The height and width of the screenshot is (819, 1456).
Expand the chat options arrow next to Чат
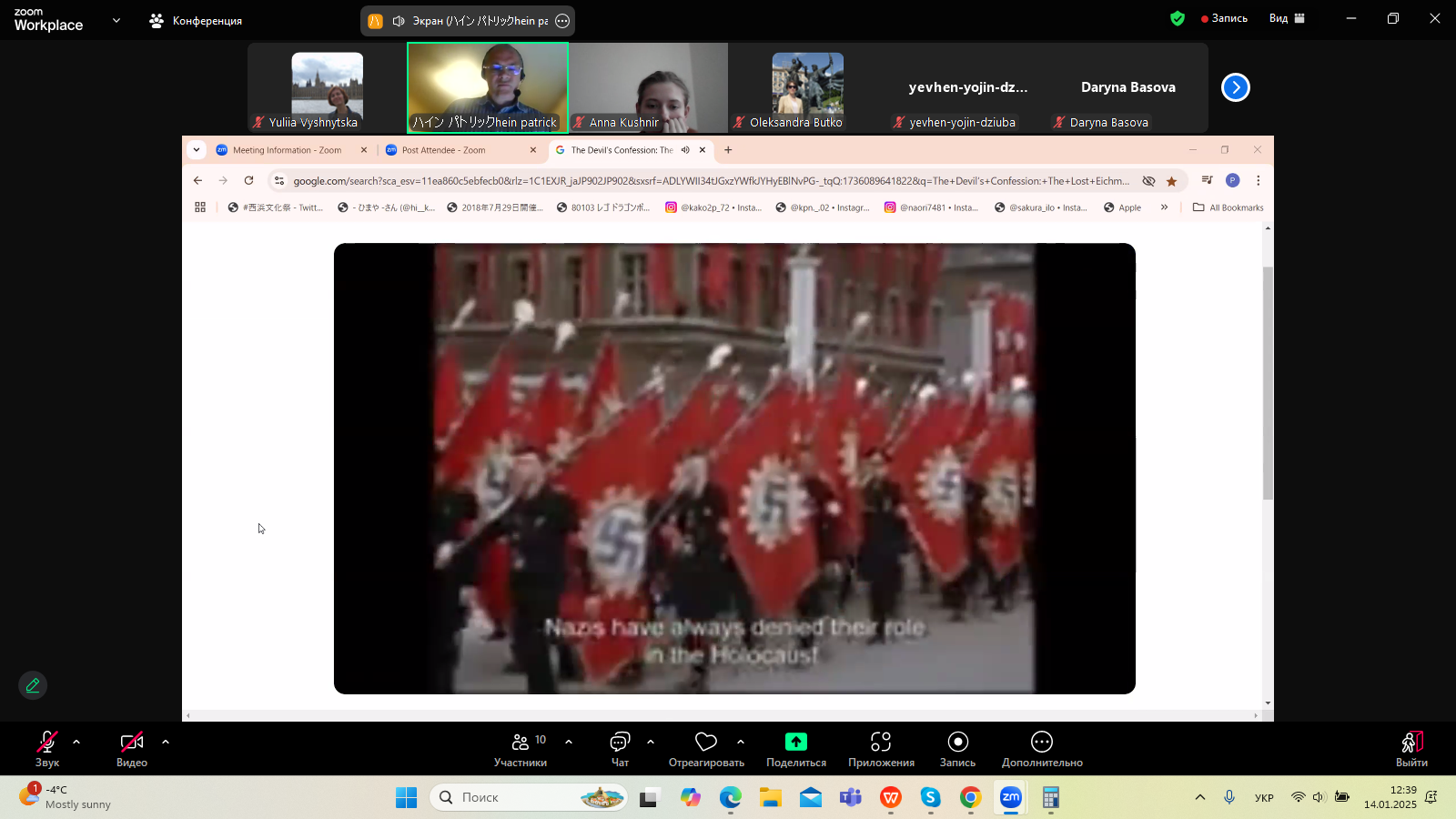(651, 742)
